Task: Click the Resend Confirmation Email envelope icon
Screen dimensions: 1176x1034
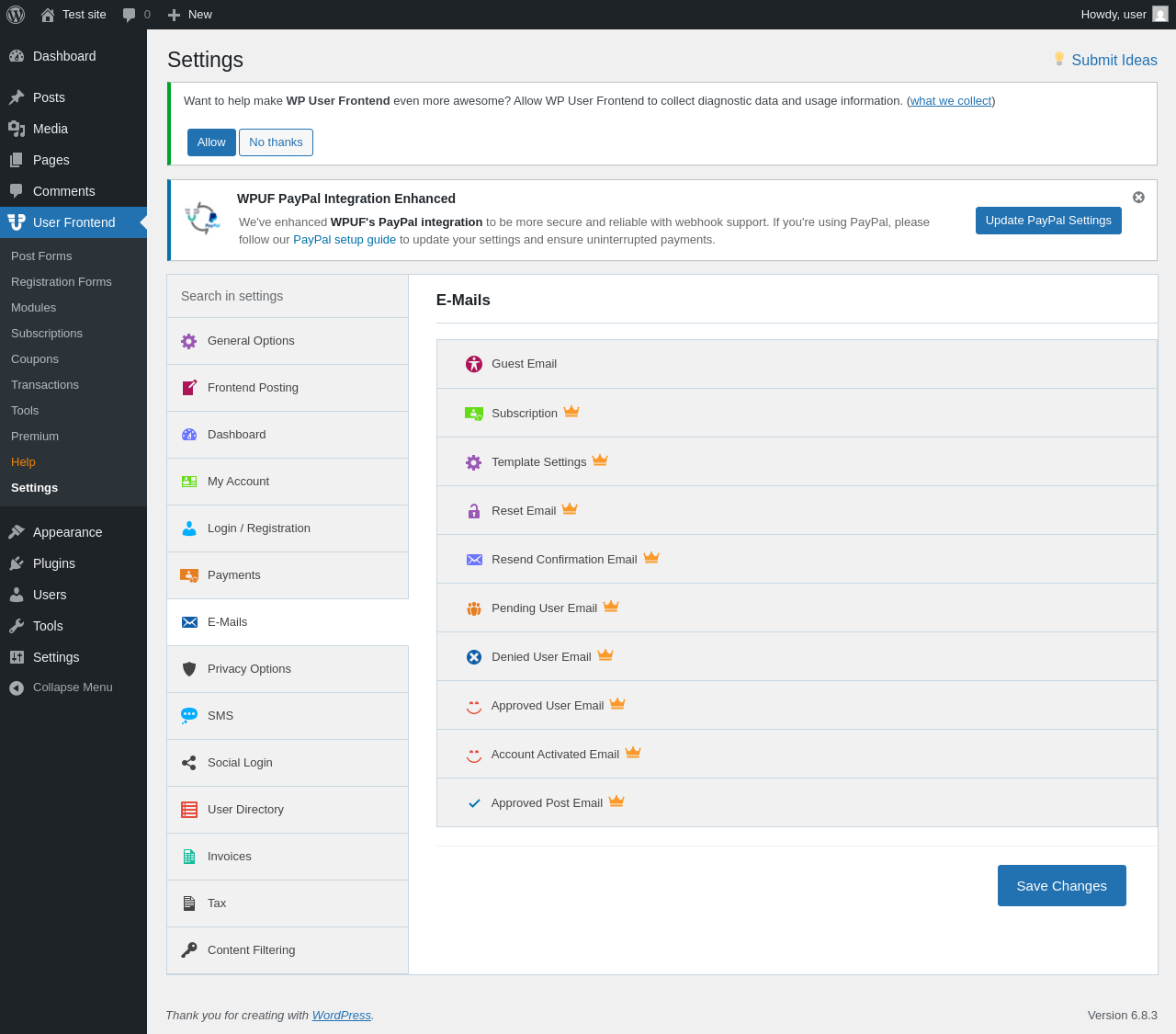Action: coord(474,560)
